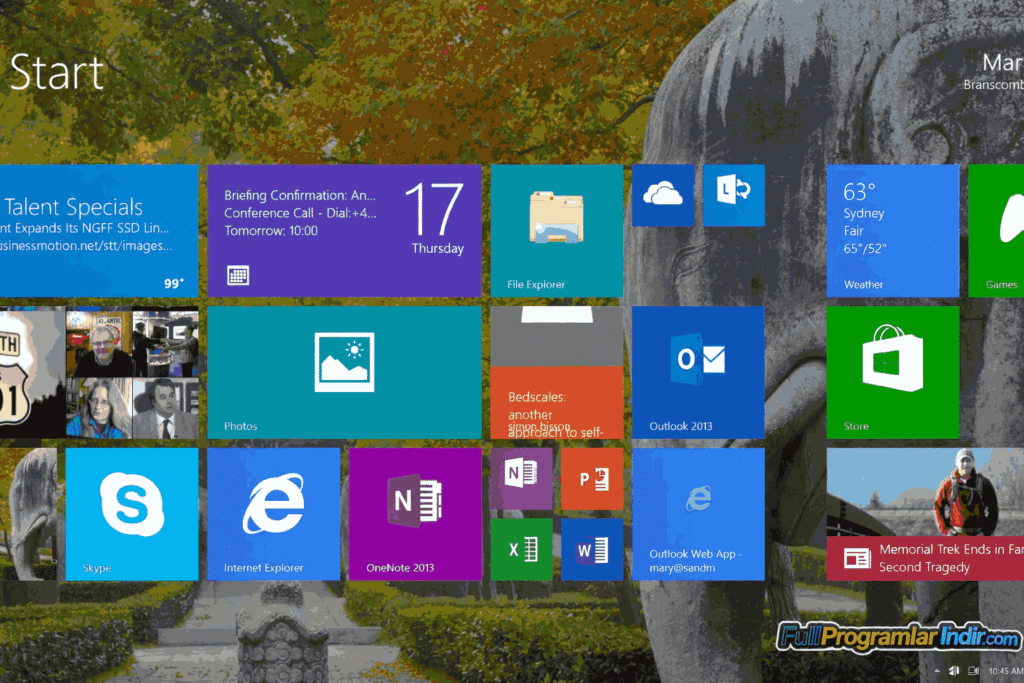
Task: Open the Photos app
Action: 344,371
